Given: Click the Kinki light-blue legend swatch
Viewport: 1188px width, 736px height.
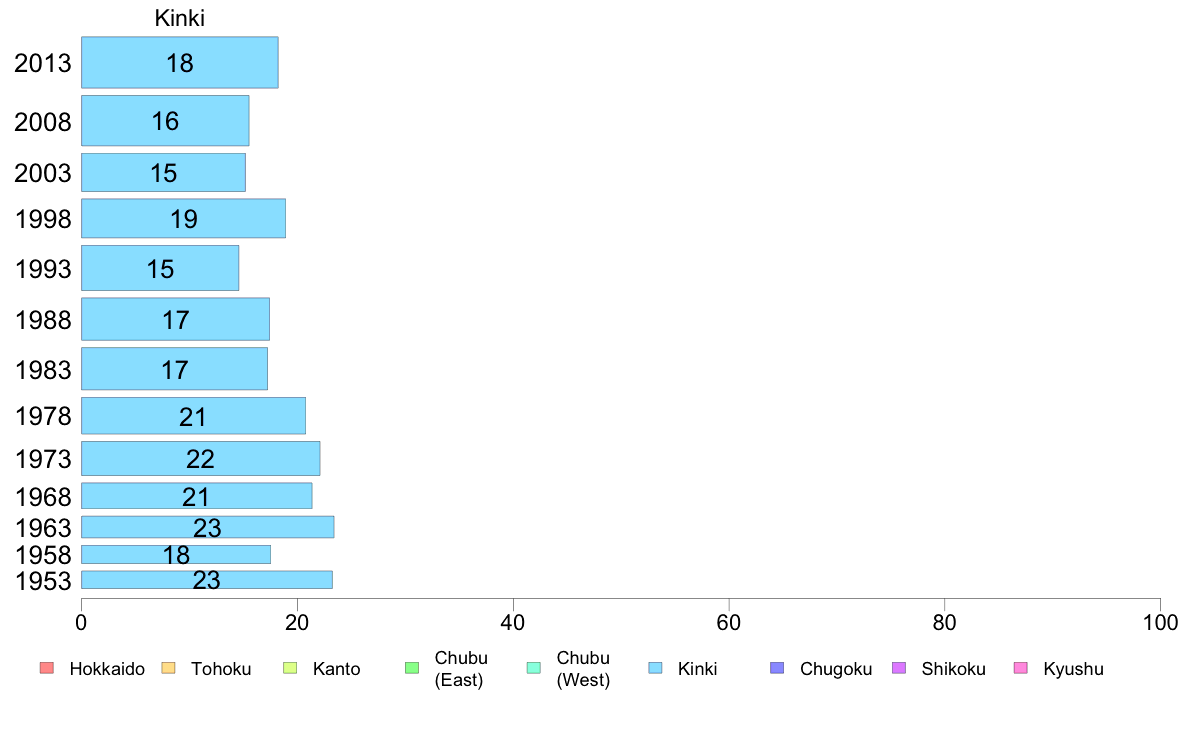Looking at the screenshot, I should tap(655, 668).
